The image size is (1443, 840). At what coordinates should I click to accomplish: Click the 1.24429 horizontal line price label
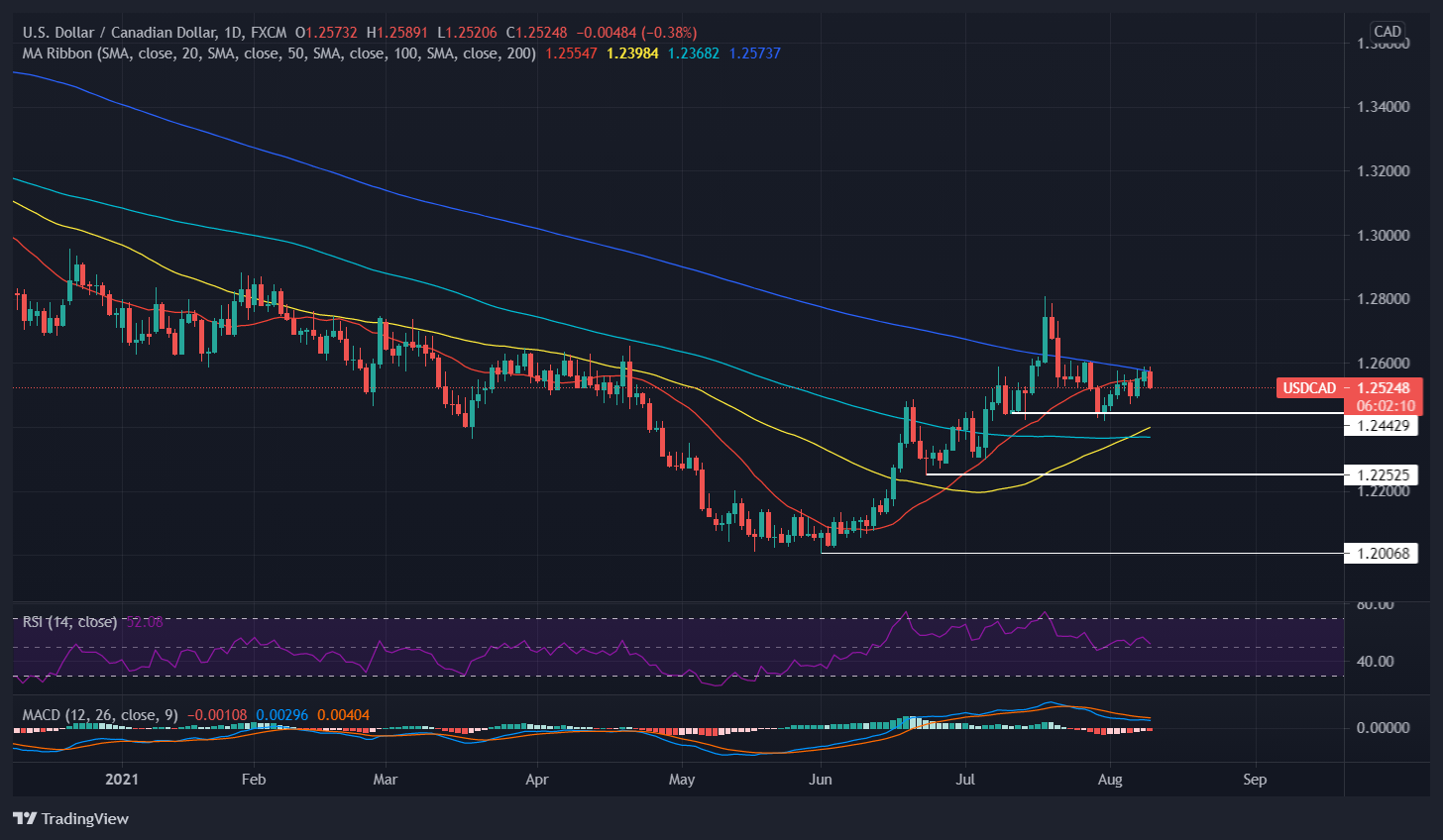1381,426
